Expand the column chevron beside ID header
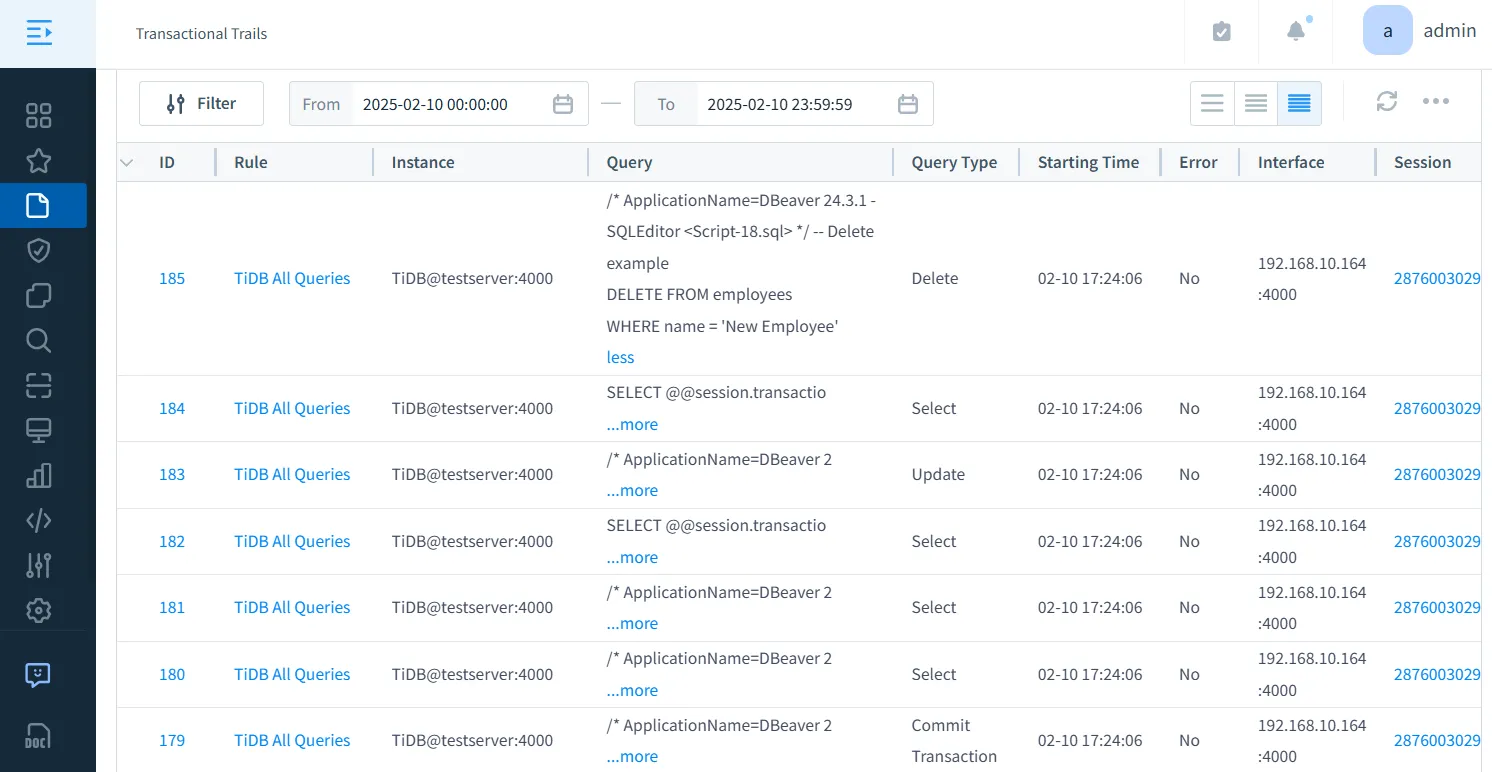 click(x=127, y=162)
